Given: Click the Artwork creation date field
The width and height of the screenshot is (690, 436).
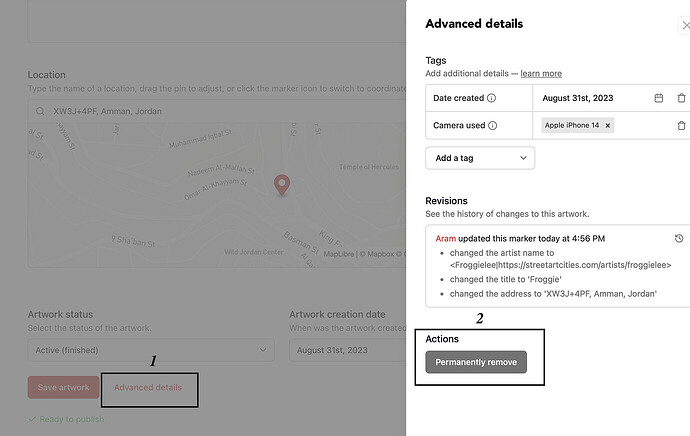Looking at the screenshot, I should [348, 350].
